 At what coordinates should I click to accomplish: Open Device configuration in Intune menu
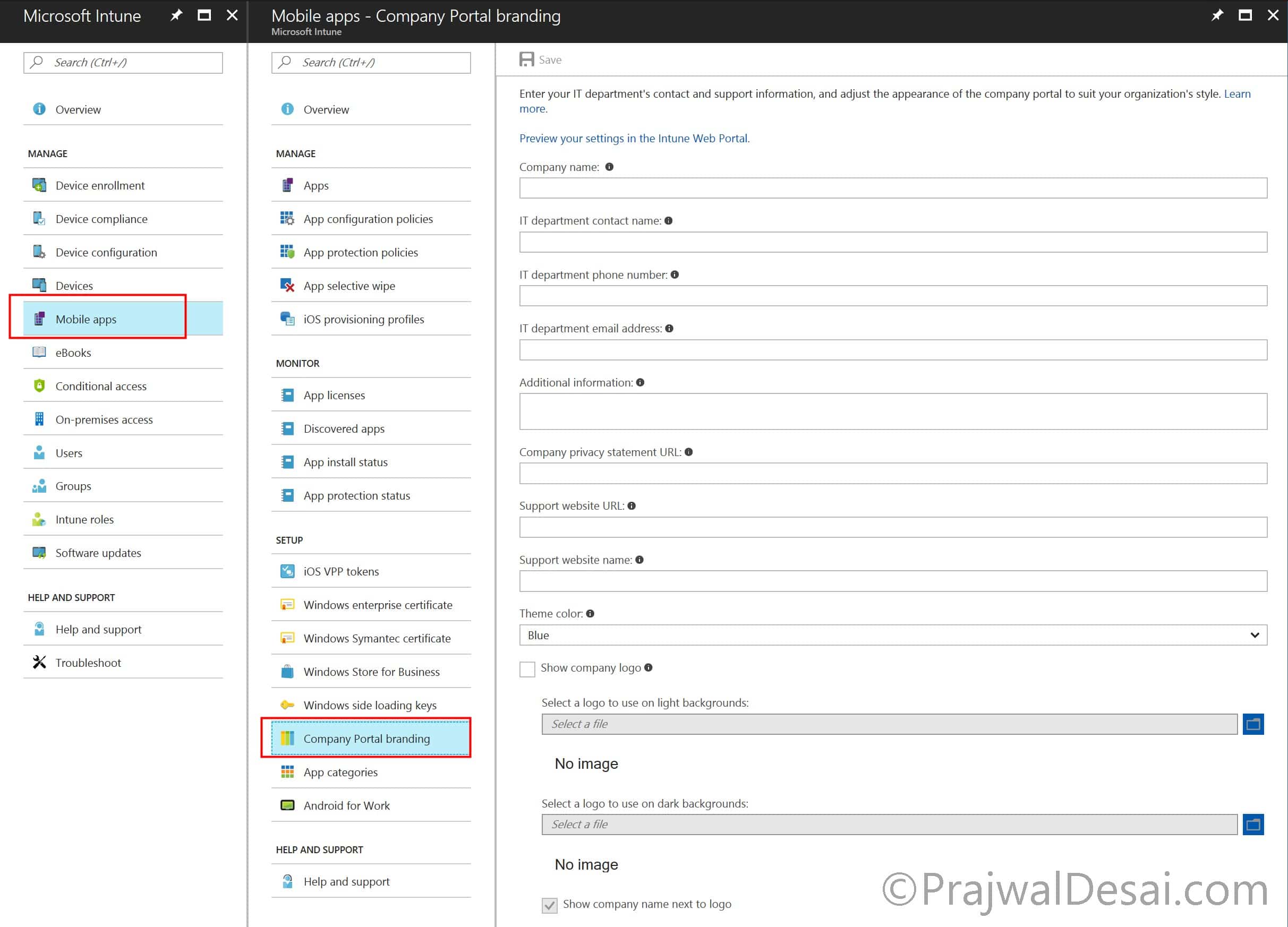pos(123,252)
